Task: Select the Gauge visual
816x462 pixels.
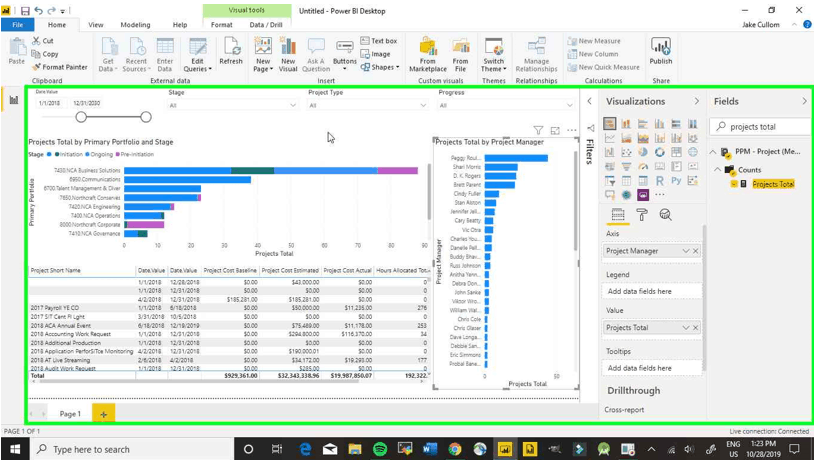Action: click(643, 166)
